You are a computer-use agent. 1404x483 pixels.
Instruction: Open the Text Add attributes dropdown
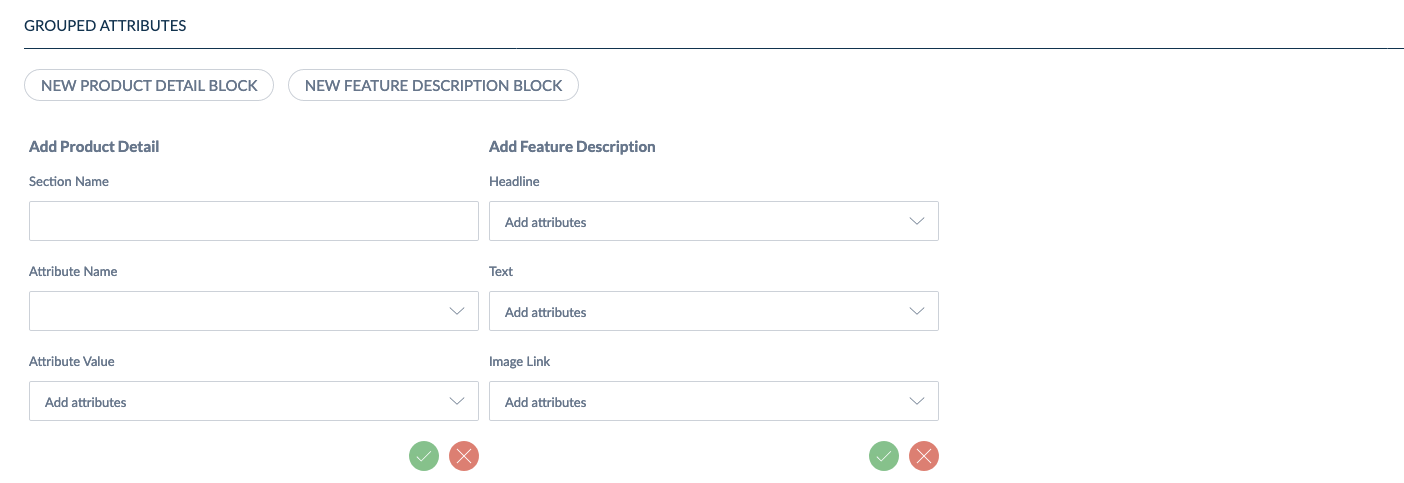point(714,311)
